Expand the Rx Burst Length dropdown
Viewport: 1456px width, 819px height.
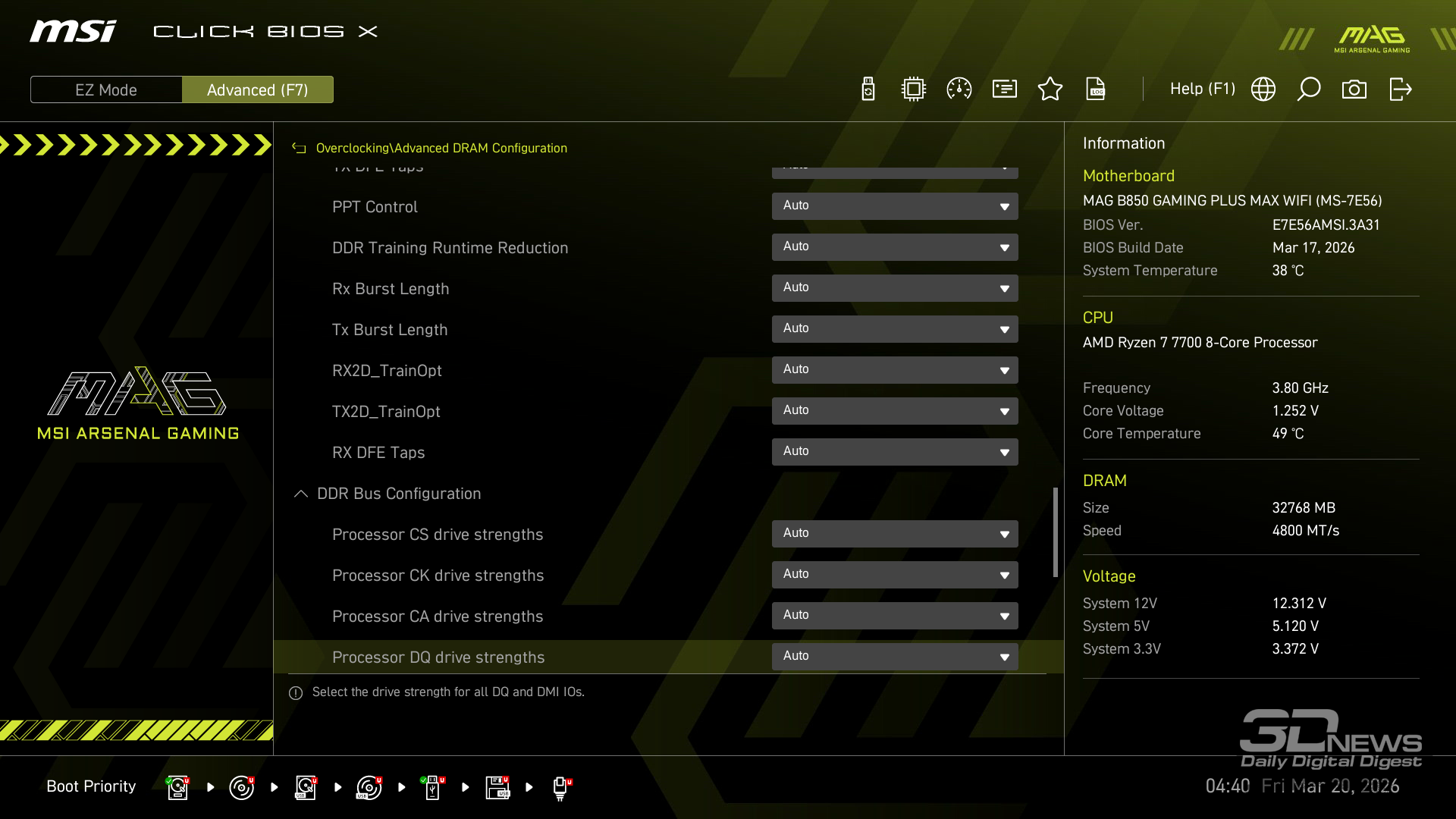click(x=895, y=288)
